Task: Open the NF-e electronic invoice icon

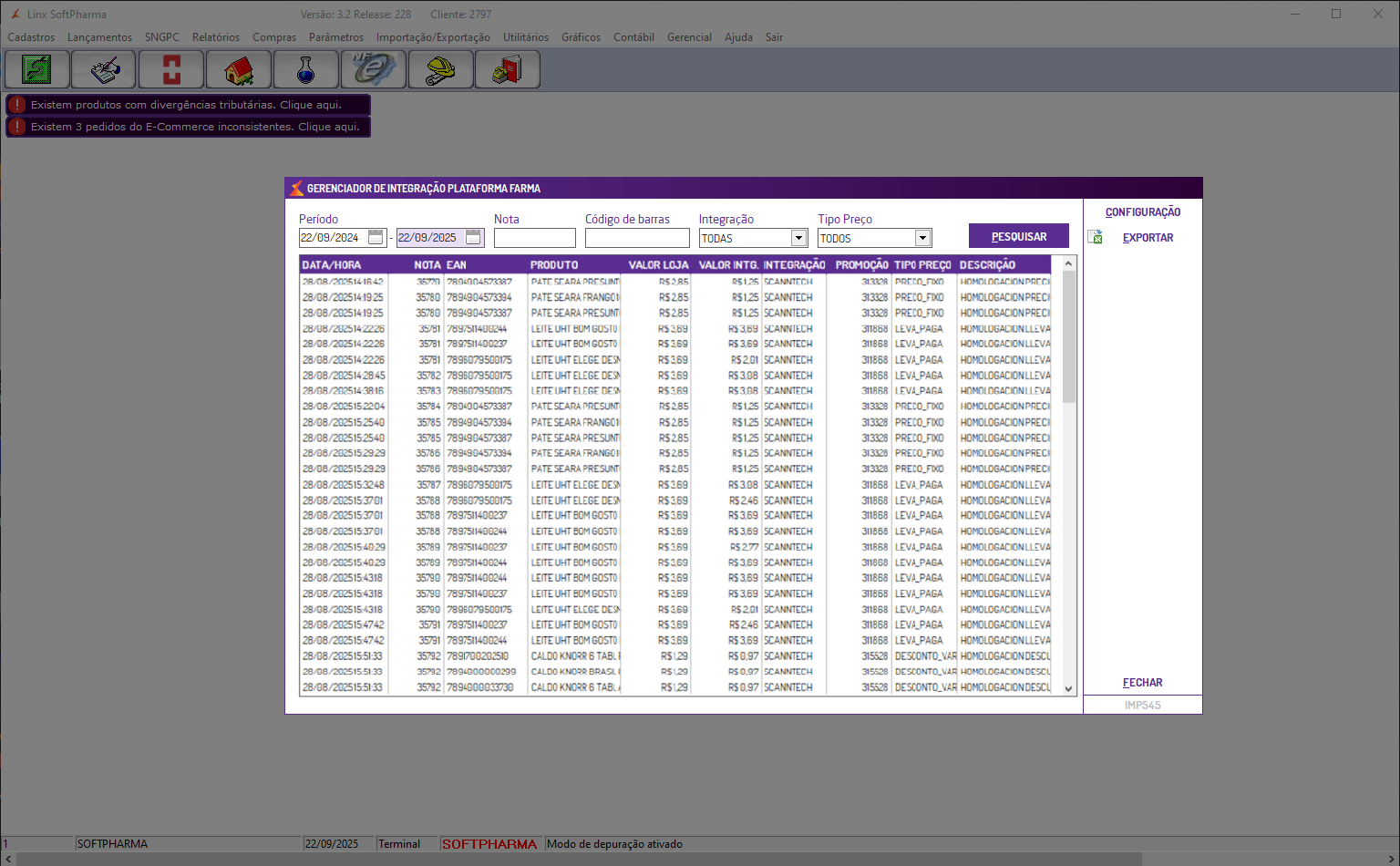Action: [373, 69]
